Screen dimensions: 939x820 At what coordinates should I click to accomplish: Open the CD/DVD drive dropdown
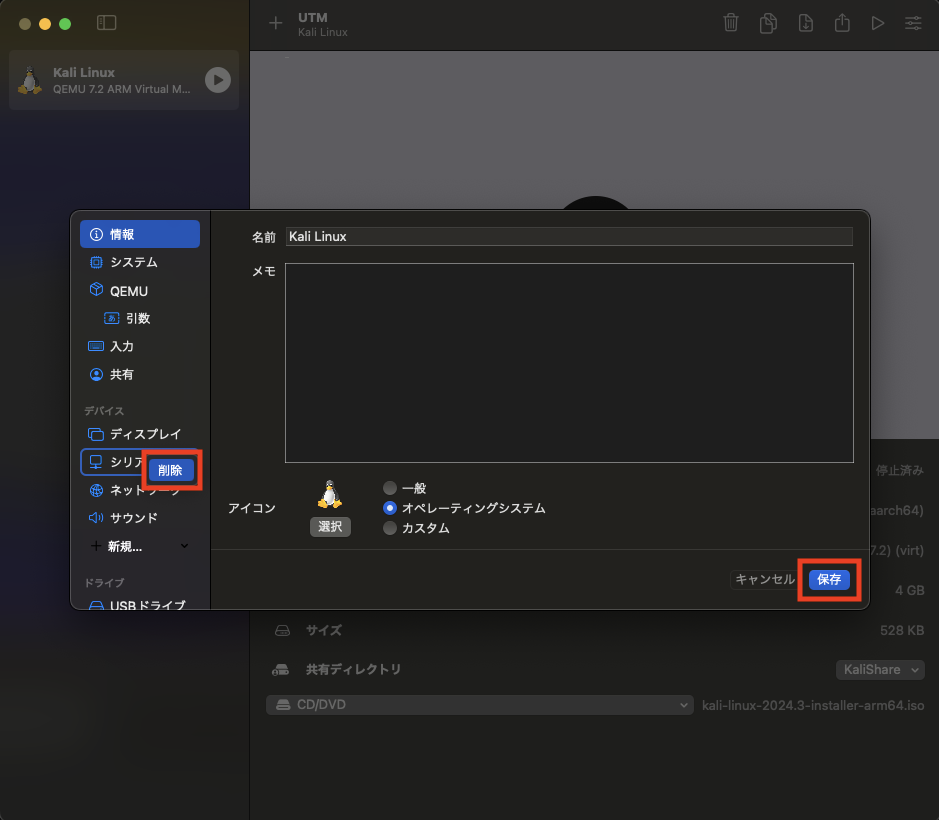pyautogui.click(x=480, y=704)
